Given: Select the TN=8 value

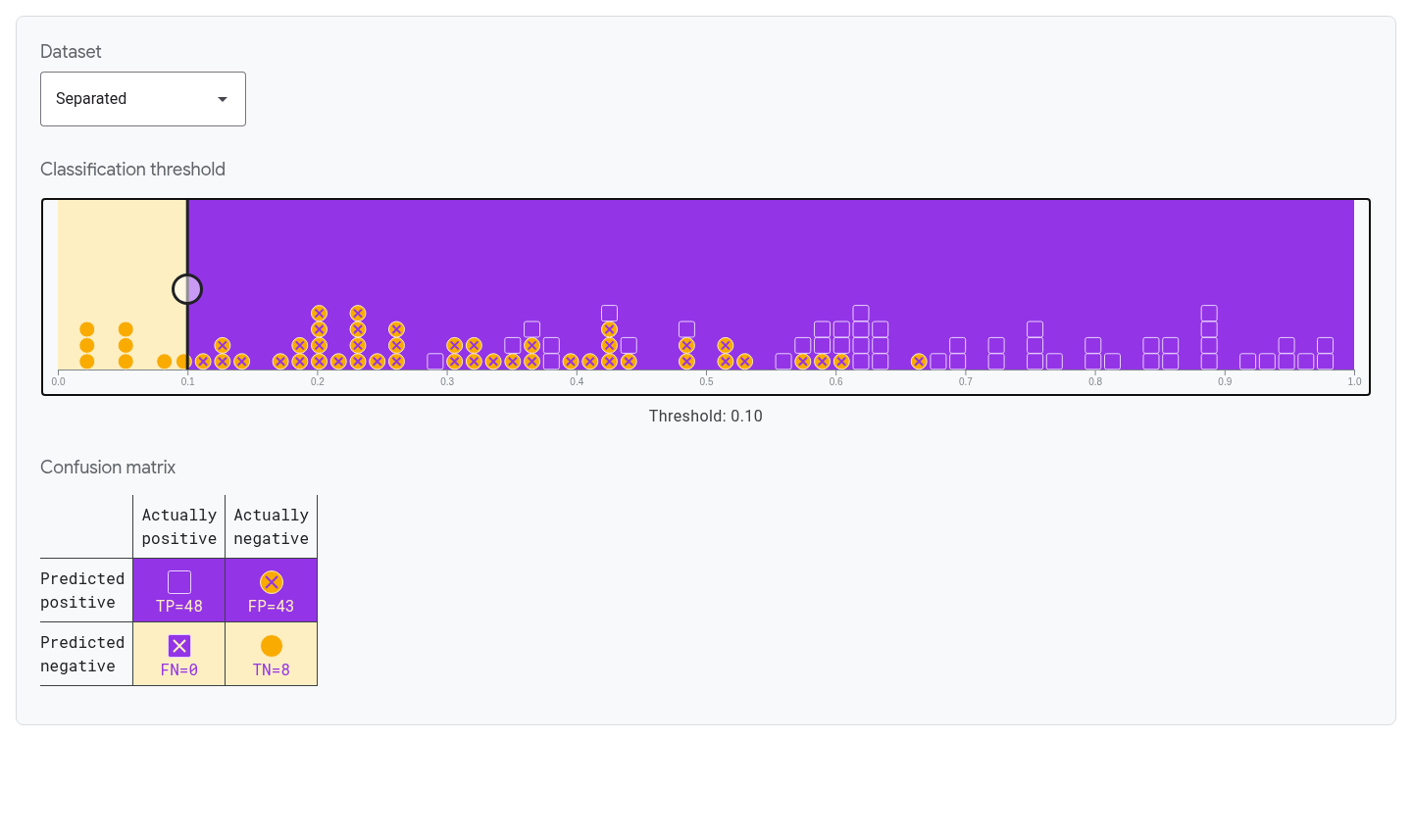Looking at the screenshot, I should (272, 669).
